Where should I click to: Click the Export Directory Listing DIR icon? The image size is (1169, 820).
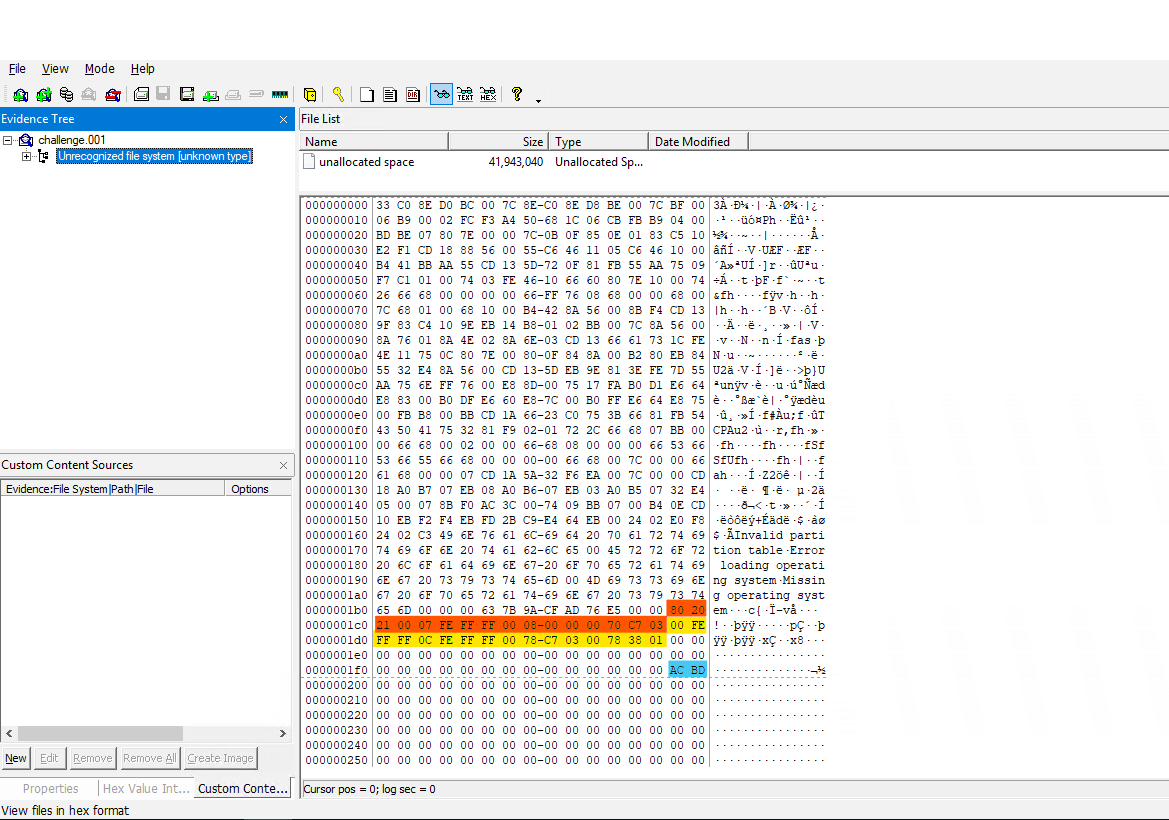click(413, 95)
